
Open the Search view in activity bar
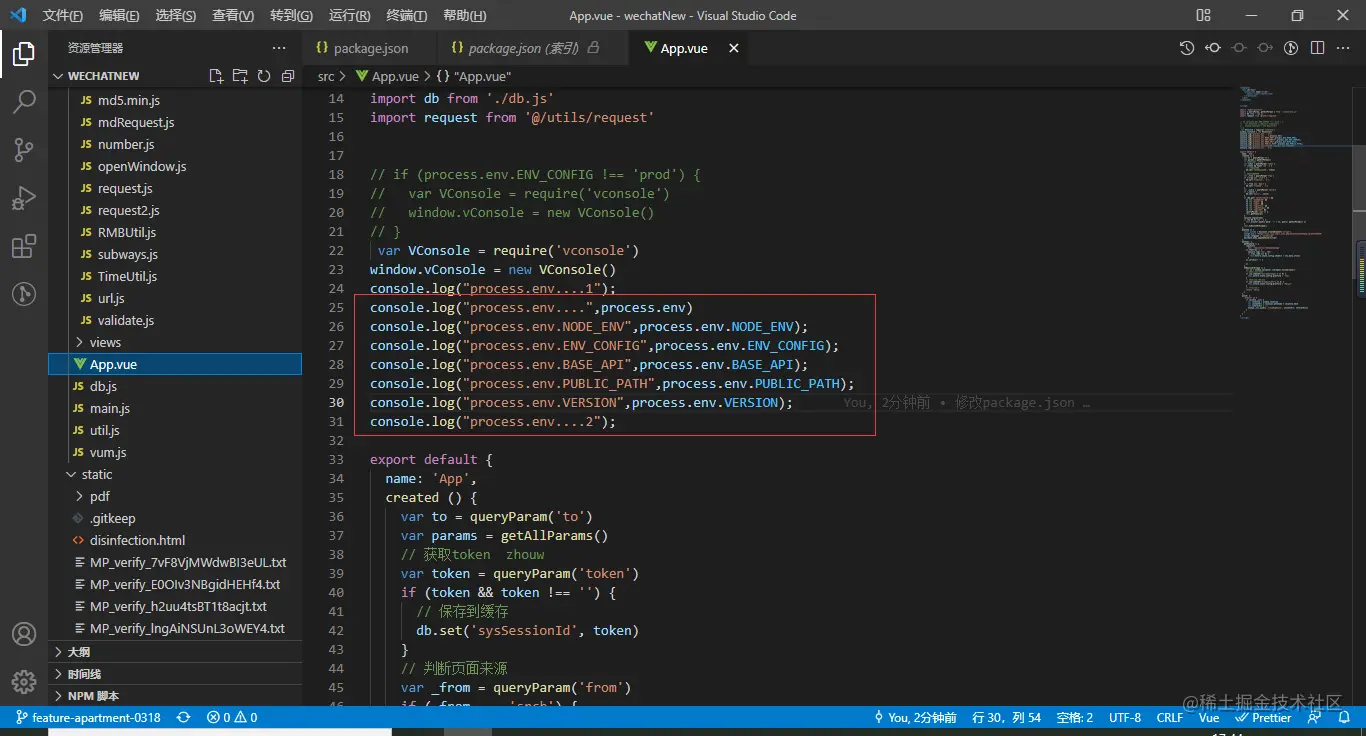click(24, 101)
